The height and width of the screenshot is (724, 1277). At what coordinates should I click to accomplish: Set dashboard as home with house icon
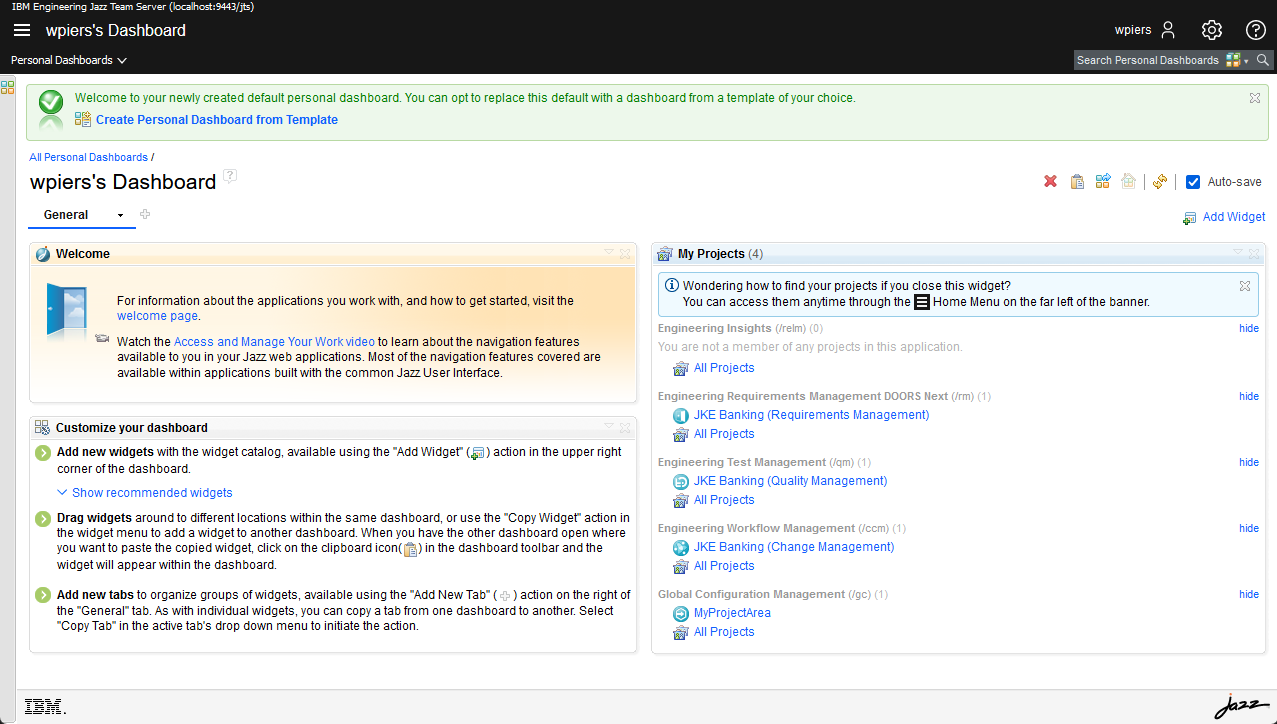click(x=1128, y=181)
